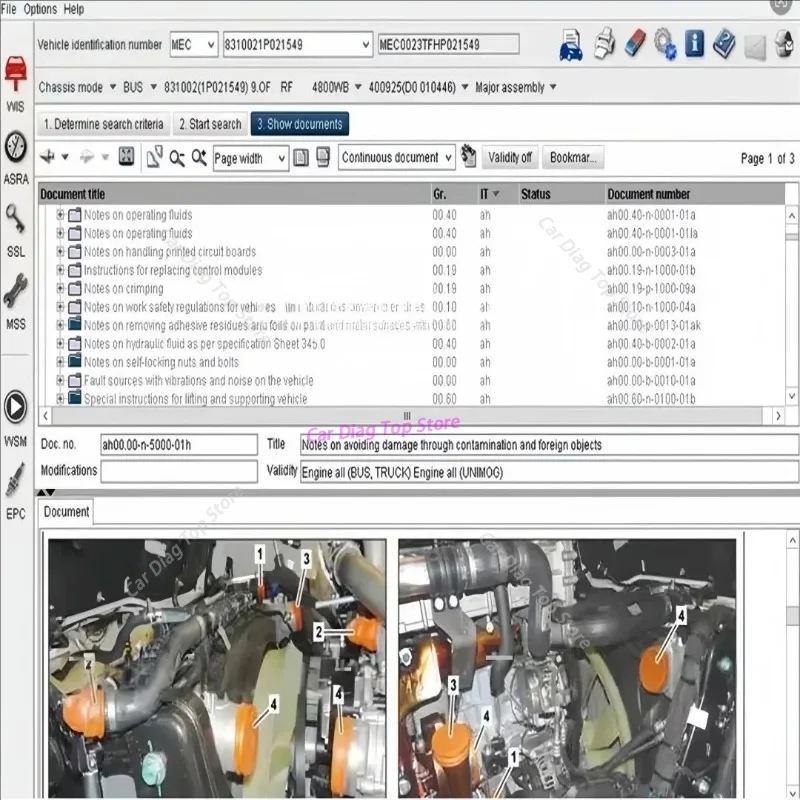Sort by Status column header
Screen dimensions: 800x800
[x=562, y=194]
